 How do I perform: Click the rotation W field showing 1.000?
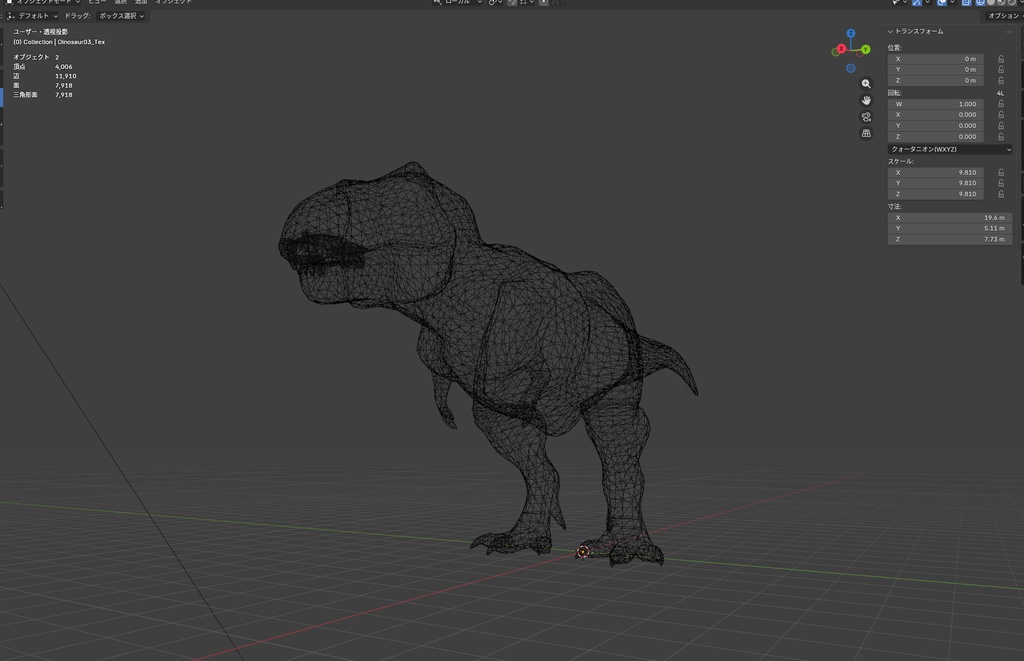click(935, 104)
